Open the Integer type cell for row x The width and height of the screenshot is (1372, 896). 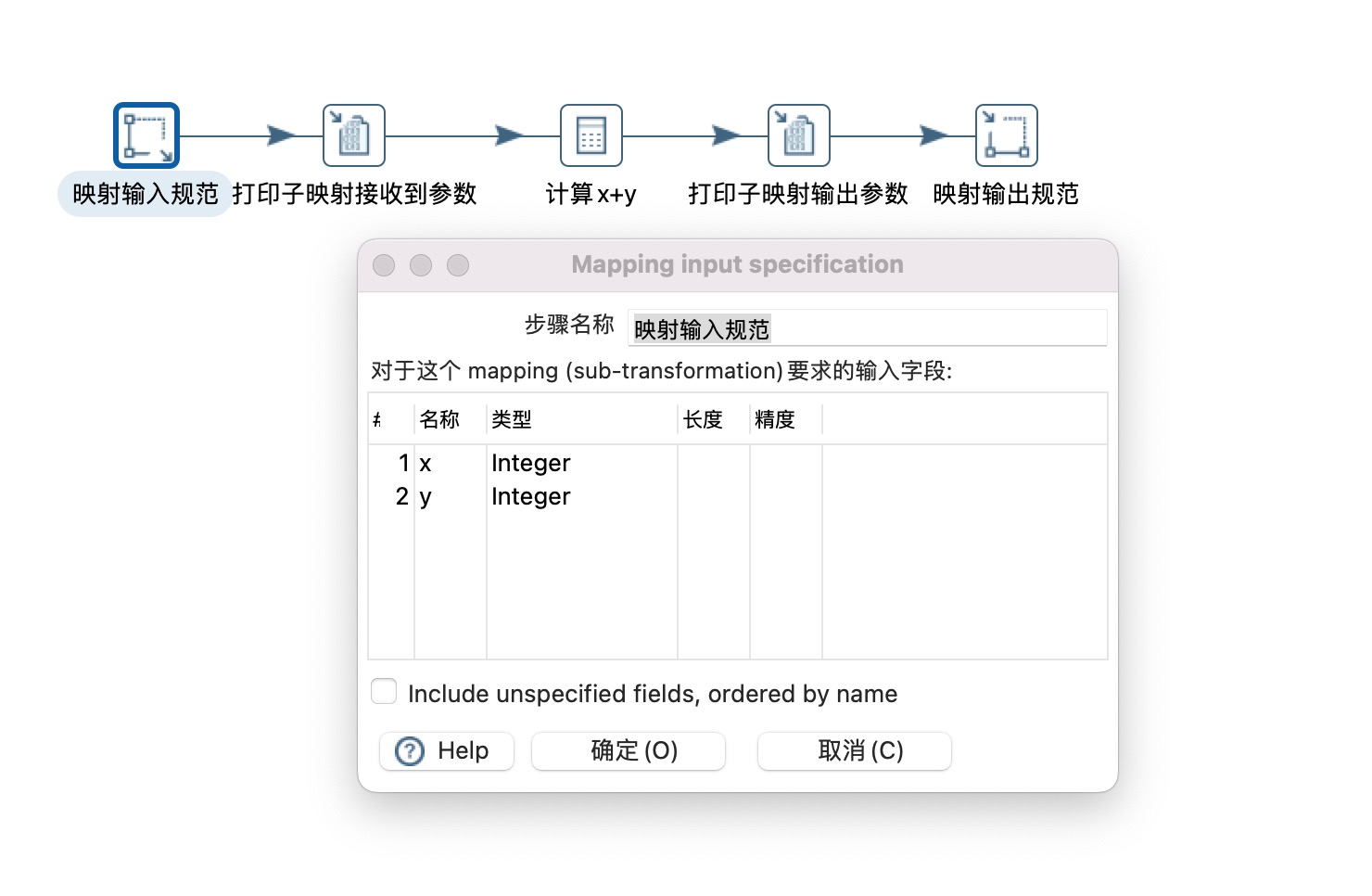pyautogui.click(x=530, y=463)
